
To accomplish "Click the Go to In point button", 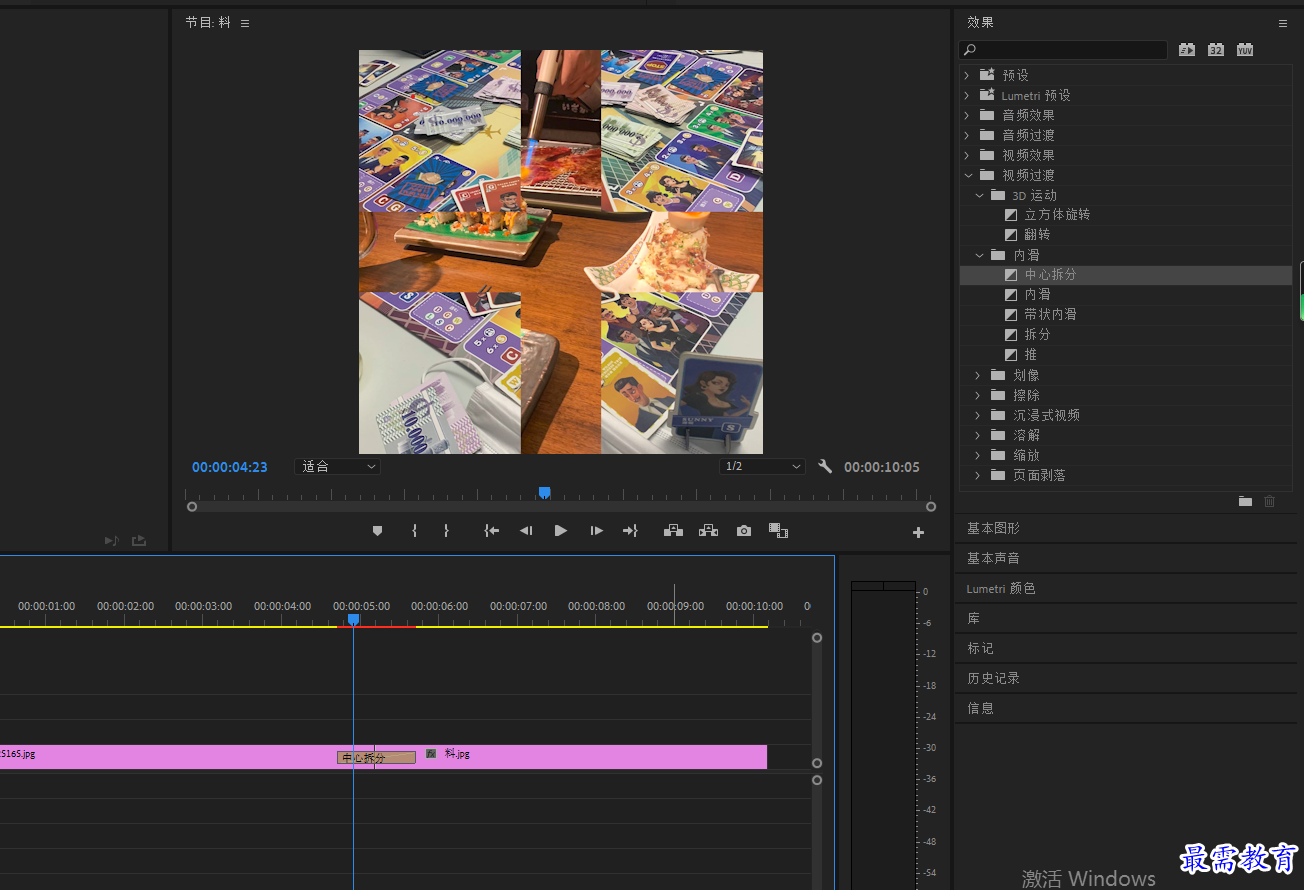I will pyautogui.click(x=491, y=531).
